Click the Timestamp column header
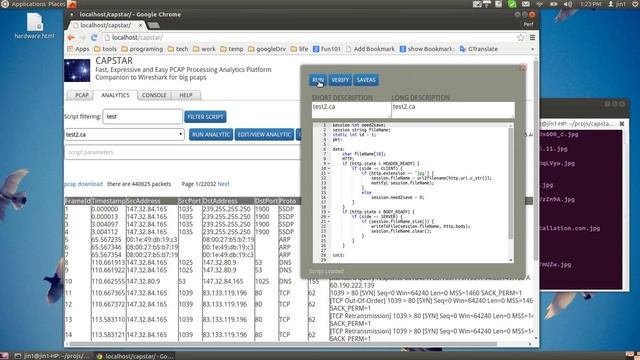The height and width of the screenshot is (360, 640). click(x=109, y=201)
